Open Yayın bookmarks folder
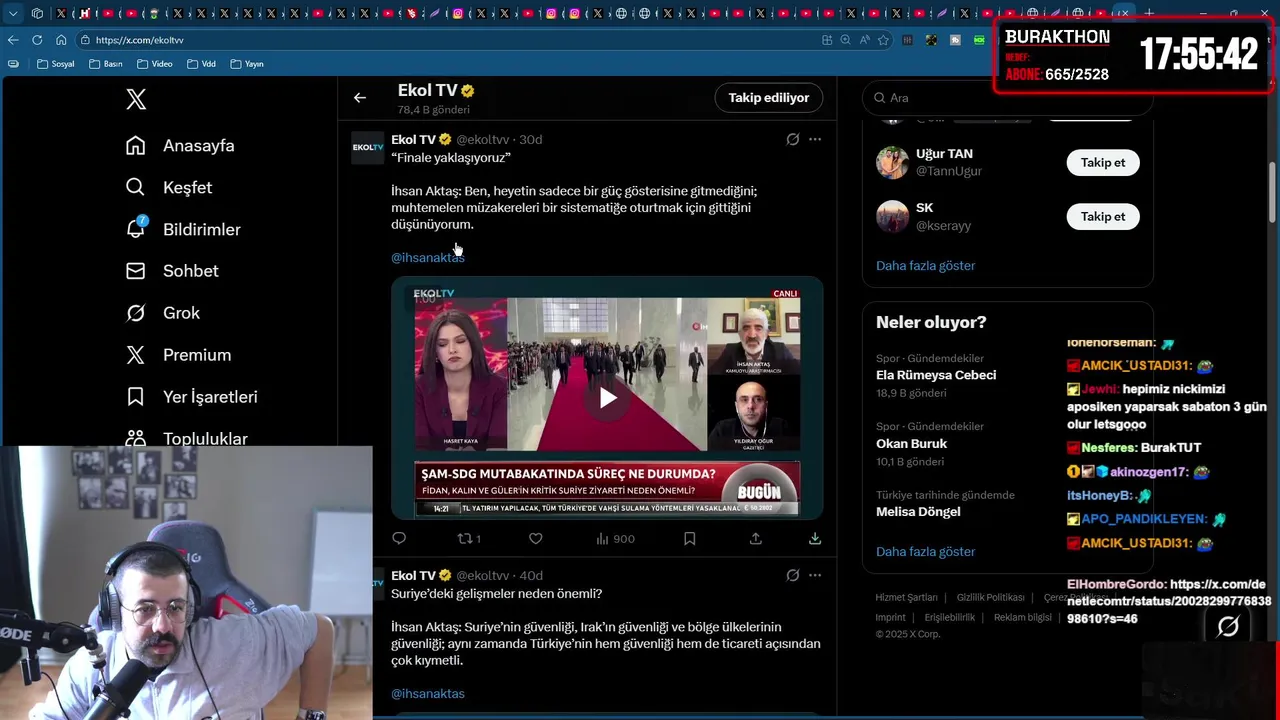 click(247, 64)
